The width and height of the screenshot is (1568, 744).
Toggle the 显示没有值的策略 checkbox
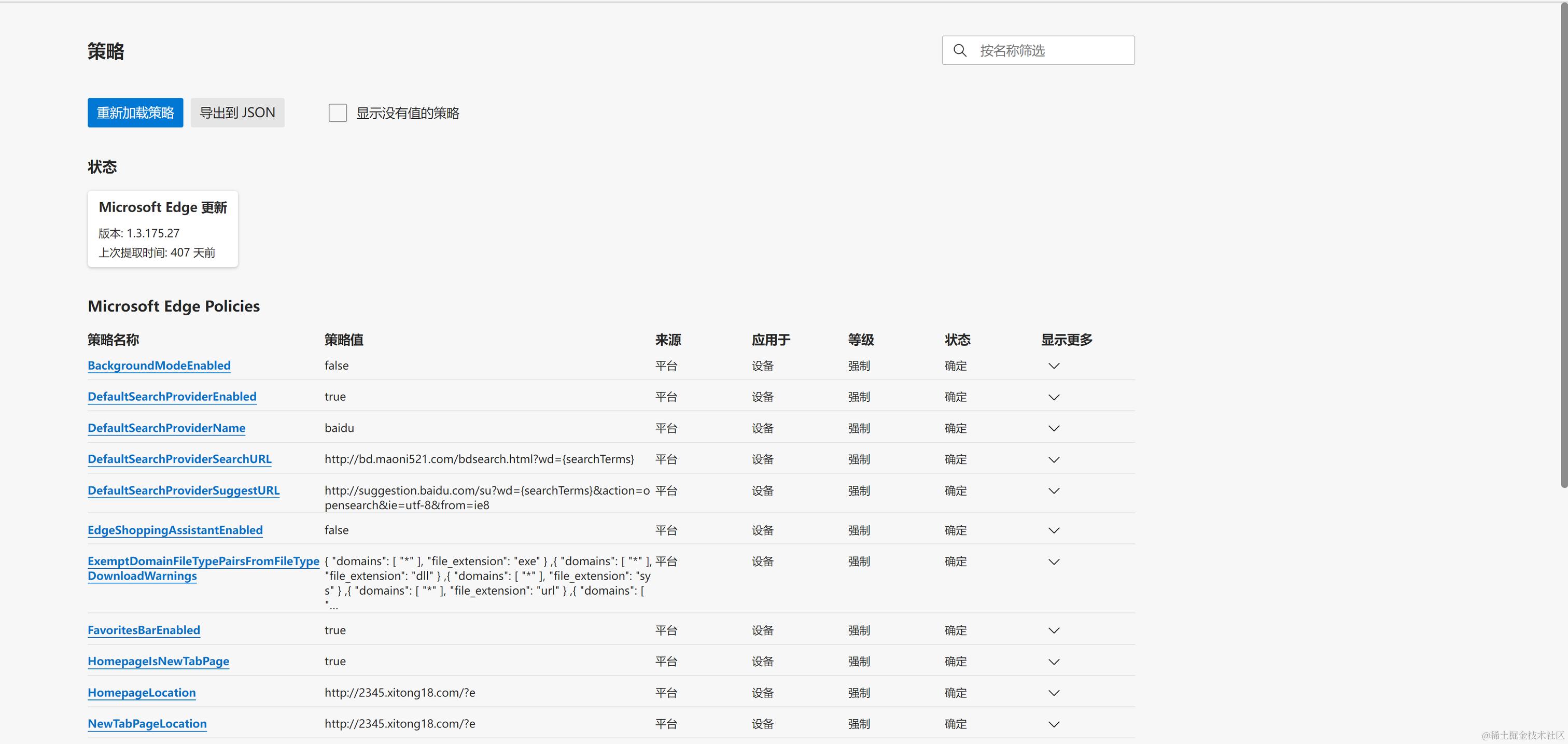coord(338,113)
